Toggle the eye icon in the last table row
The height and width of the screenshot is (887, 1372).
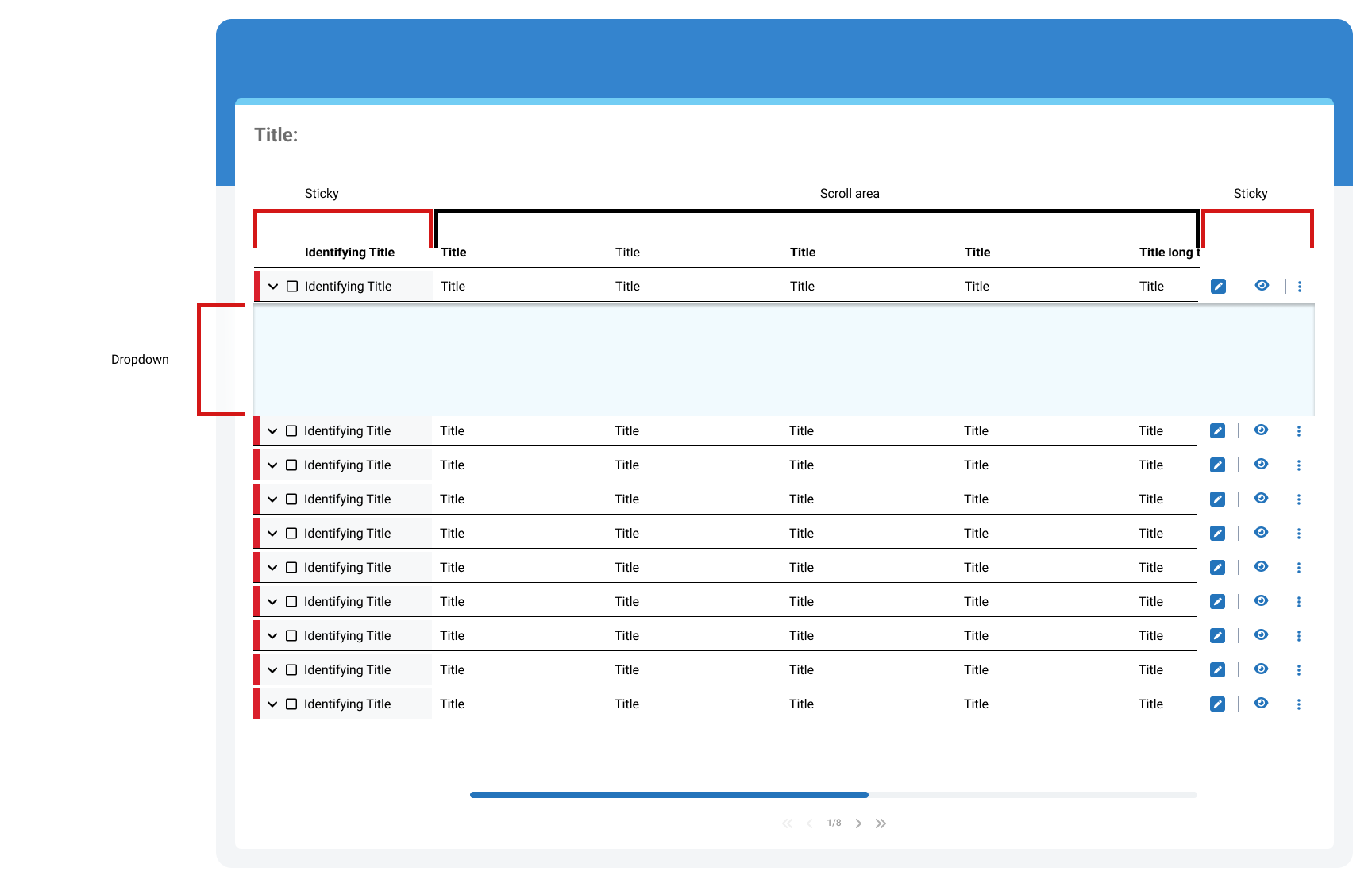1261,704
